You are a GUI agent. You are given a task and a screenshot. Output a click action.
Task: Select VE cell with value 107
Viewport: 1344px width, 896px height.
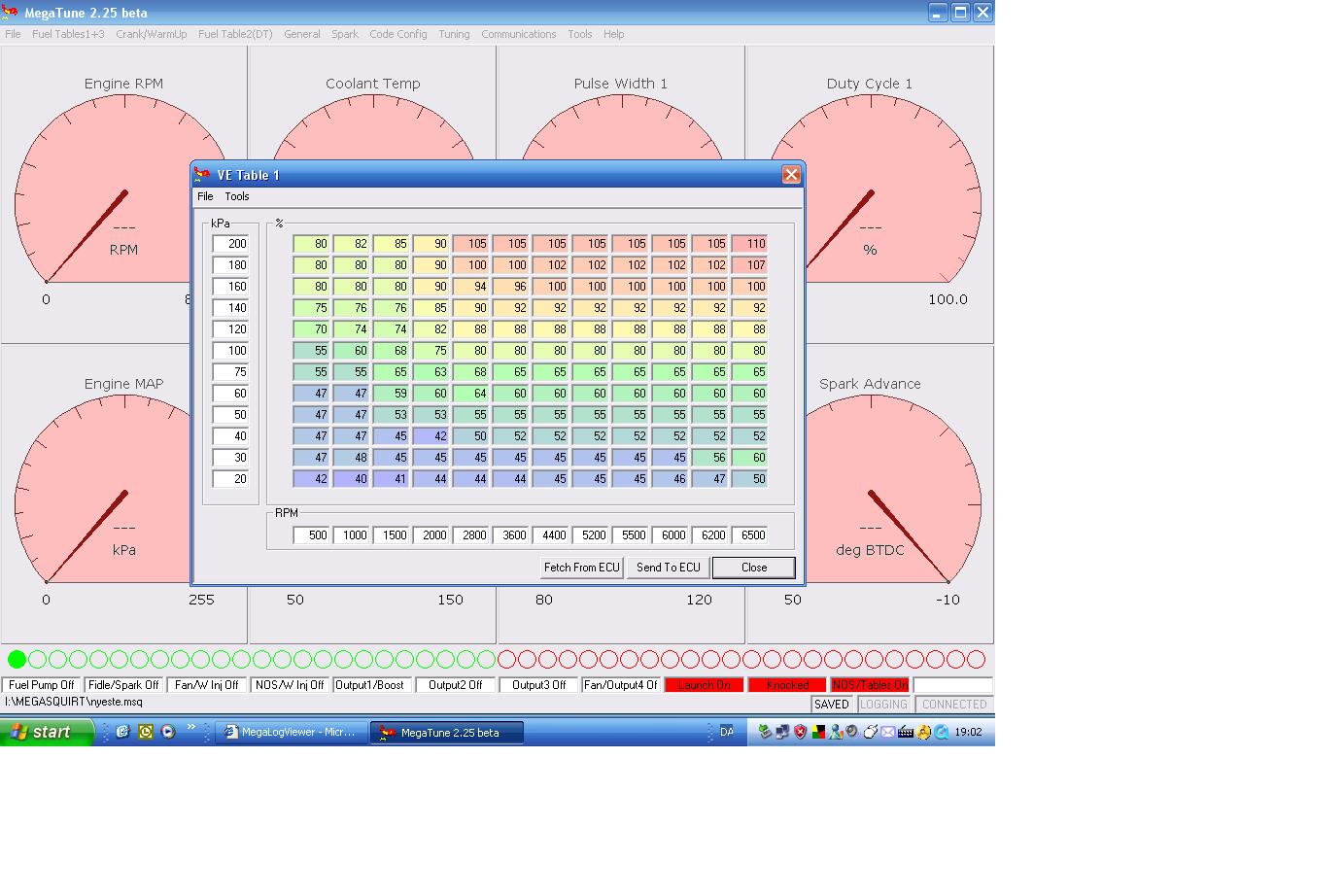[749, 264]
